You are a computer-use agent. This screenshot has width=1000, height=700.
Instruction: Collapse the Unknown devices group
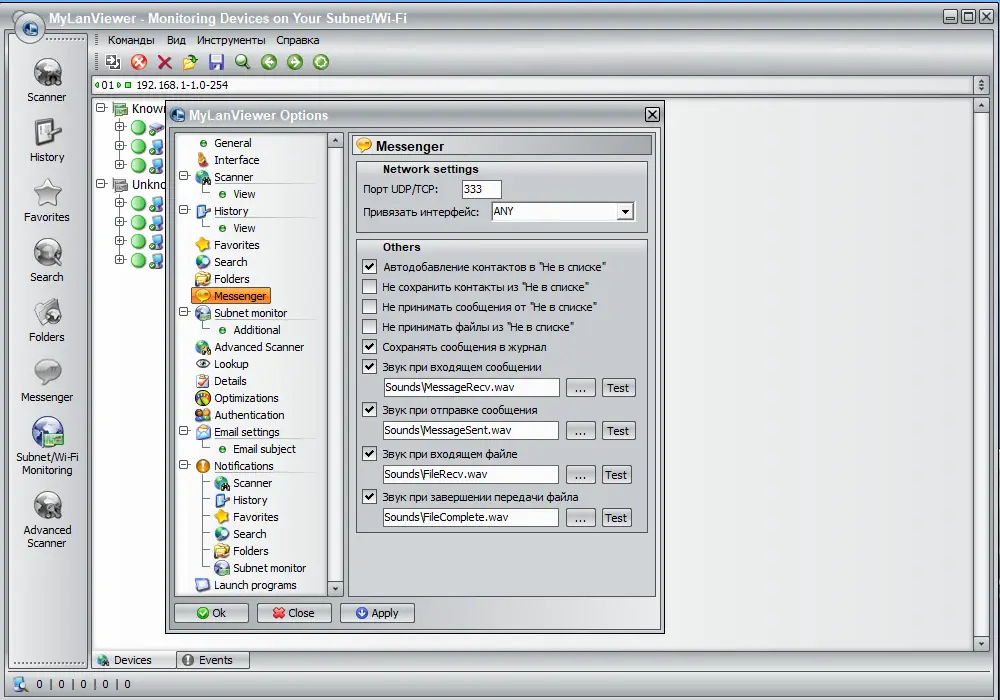point(101,184)
